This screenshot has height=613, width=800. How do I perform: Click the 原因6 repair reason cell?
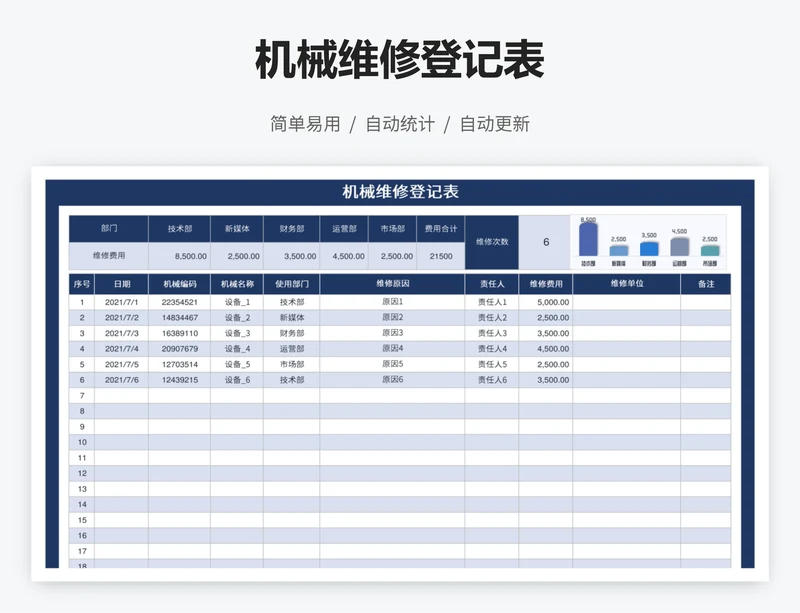coord(392,380)
